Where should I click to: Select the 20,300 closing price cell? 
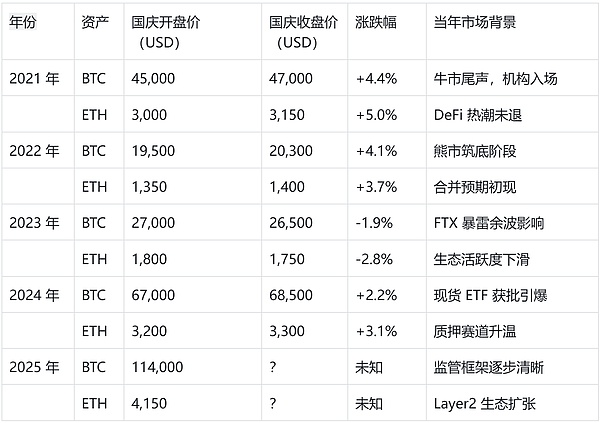pos(292,151)
